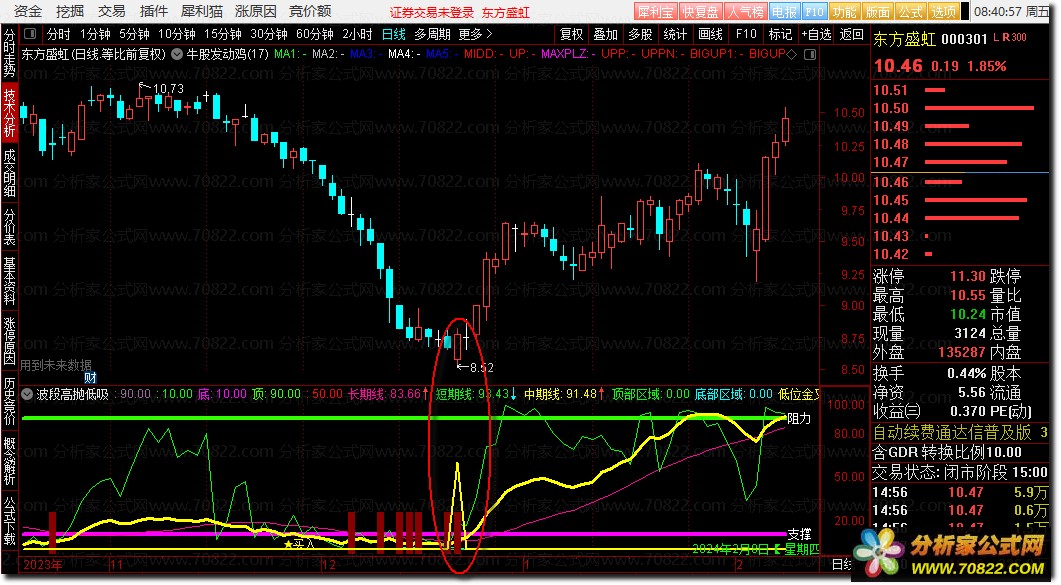The image size is (1061, 585).
Task: Switch to 30分钟 period
Action: tap(269, 34)
